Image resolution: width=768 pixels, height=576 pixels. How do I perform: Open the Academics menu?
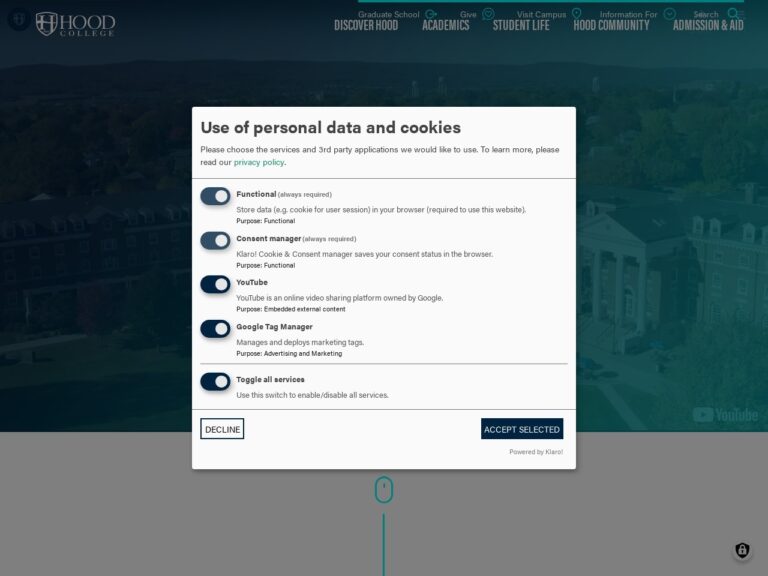click(x=446, y=25)
